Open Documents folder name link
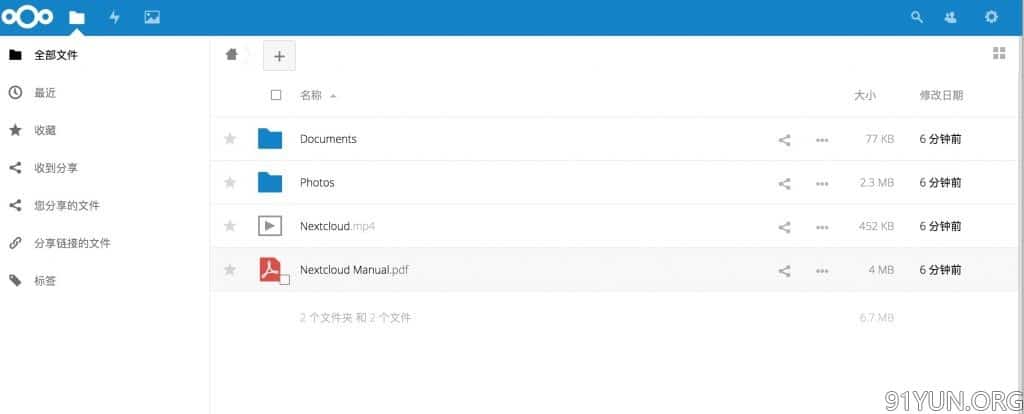Image resolution: width=1024 pixels, height=414 pixels. click(x=328, y=139)
